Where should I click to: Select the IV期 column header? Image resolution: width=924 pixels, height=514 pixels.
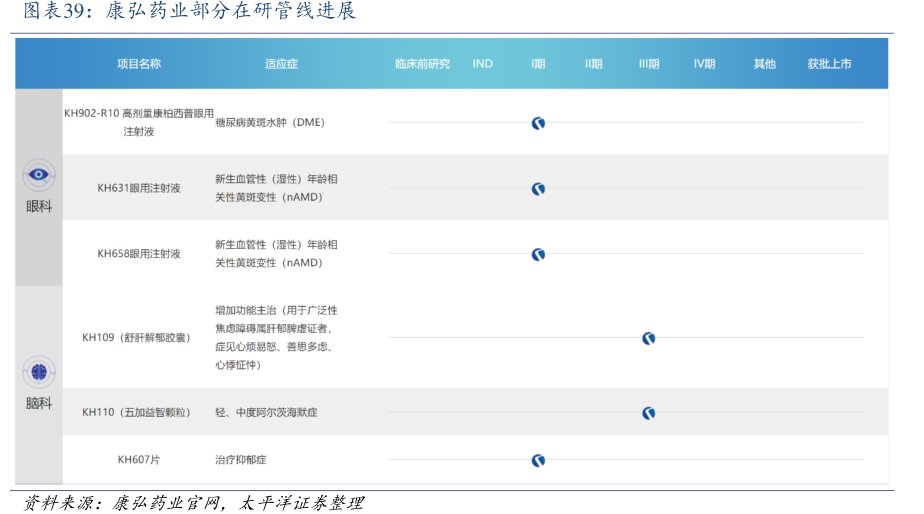pos(704,64)
